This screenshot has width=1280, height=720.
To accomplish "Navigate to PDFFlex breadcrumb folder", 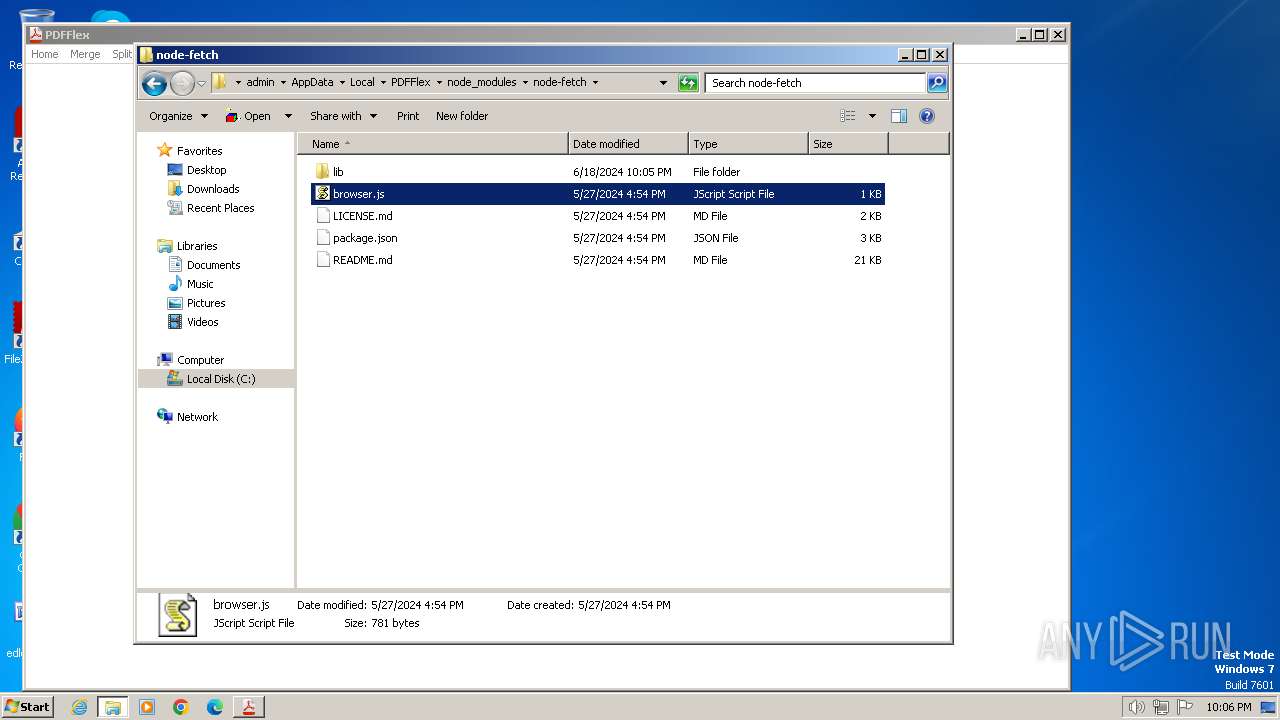I will [410, 83].
